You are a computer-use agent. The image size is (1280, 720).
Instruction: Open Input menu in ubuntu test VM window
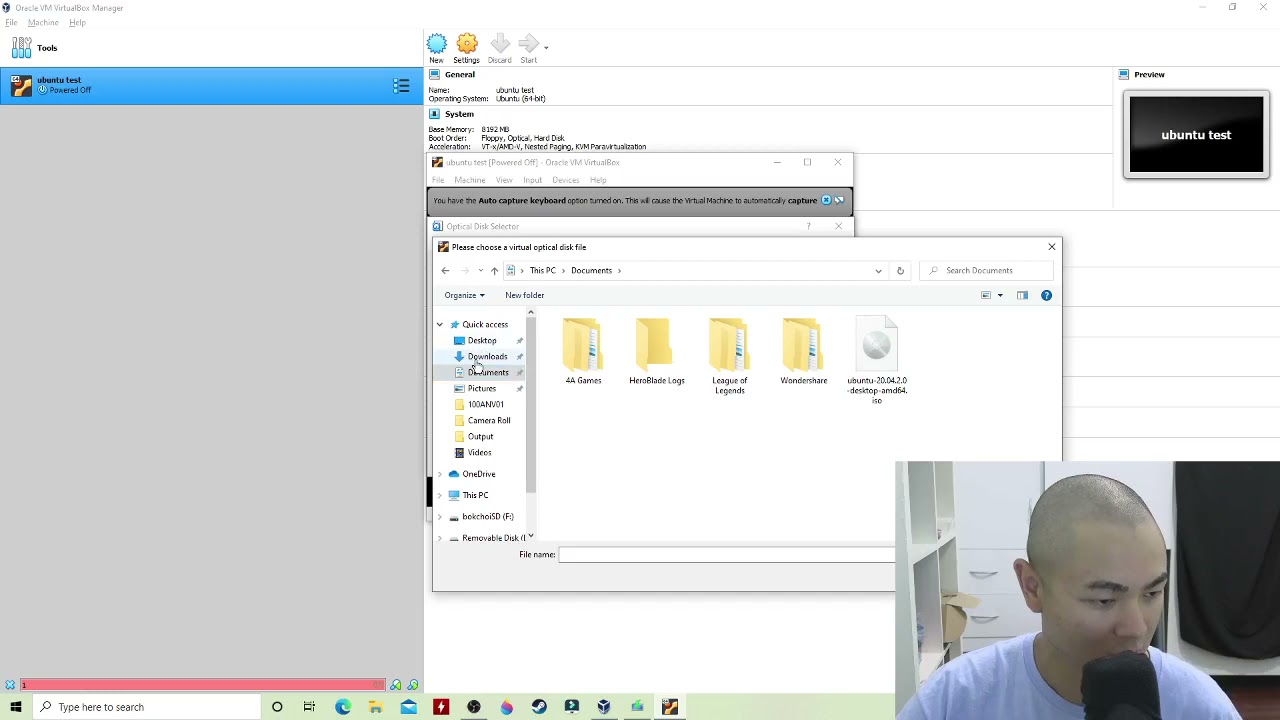point(532,180)
